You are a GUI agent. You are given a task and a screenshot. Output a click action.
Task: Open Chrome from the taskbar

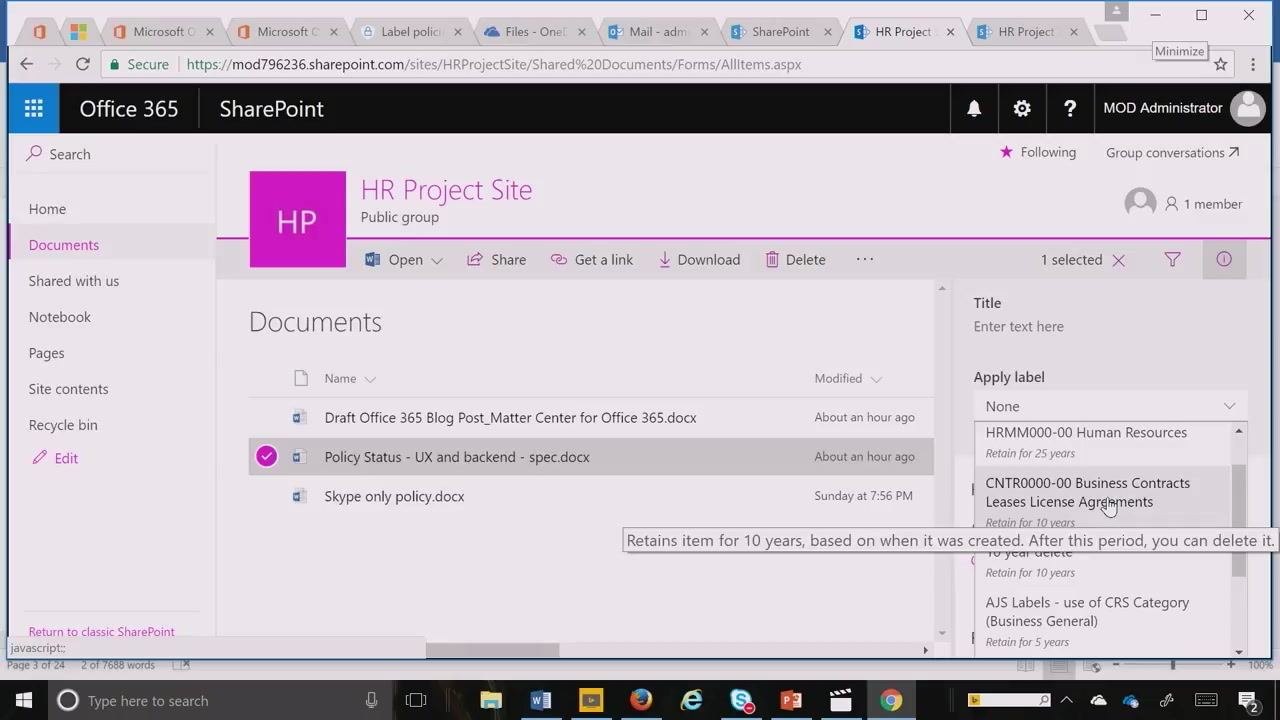[x=891, y=700]
